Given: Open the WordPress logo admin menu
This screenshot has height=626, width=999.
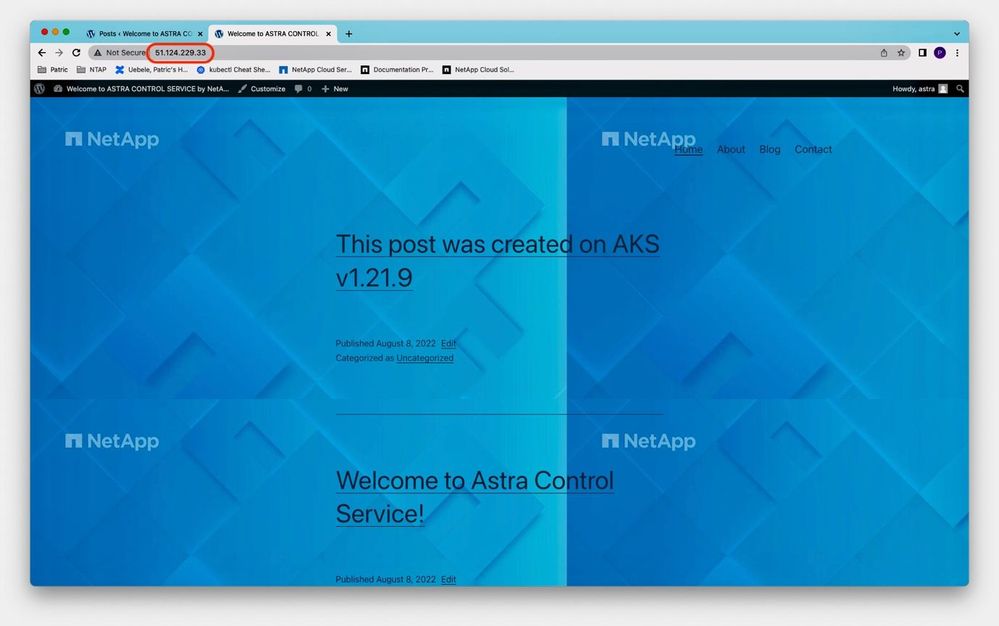Looking at the screenshot, I should click(x=40, y=89).
